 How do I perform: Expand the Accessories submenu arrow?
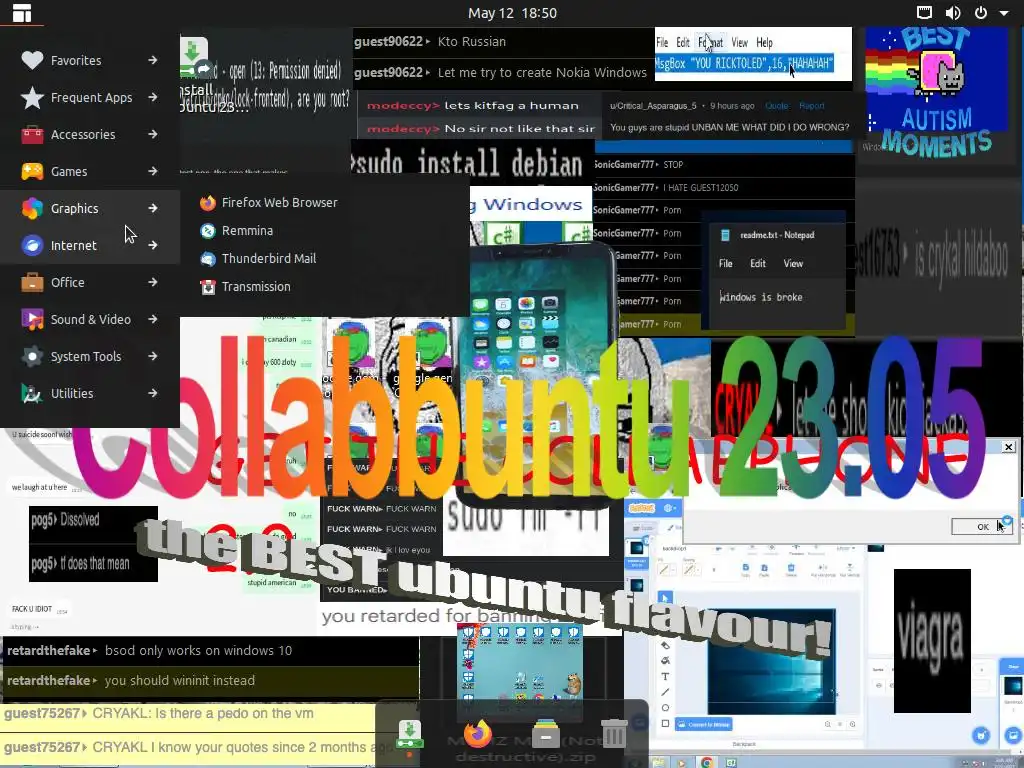click(x=153, y=134)
